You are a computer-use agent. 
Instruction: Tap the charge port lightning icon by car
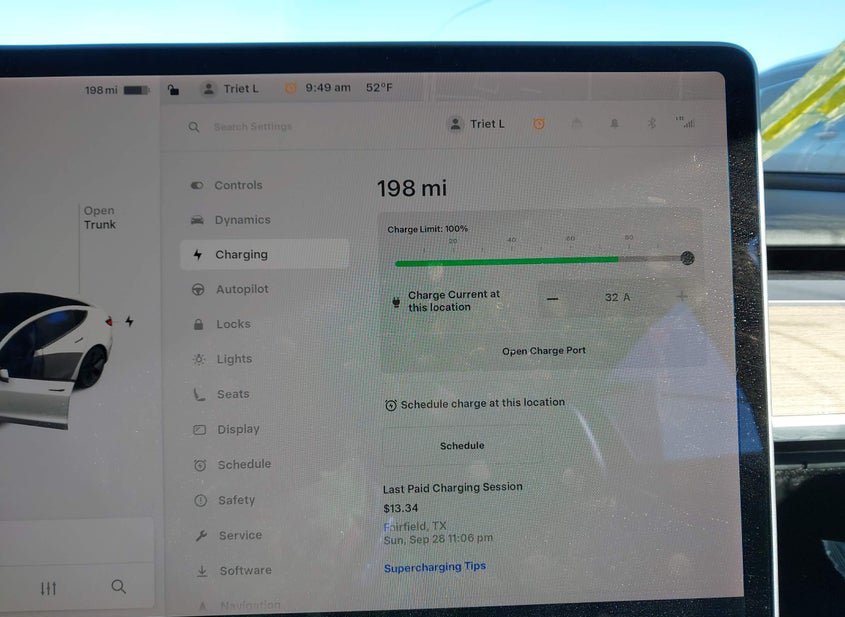[x=129, y=322]
